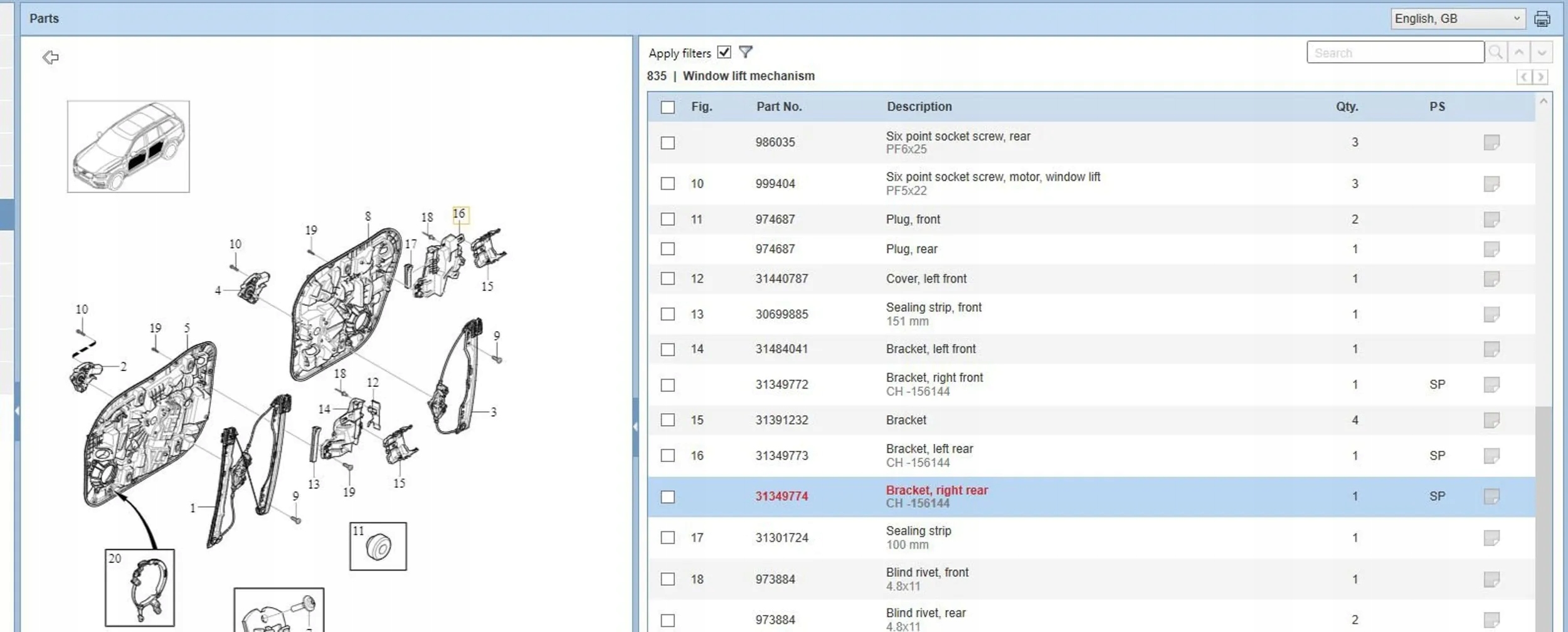Image resolution: width=1568 pixels, height=632 pixels.
Task: Open note icon for Sealing strip, front
Action: [1491, 314]
